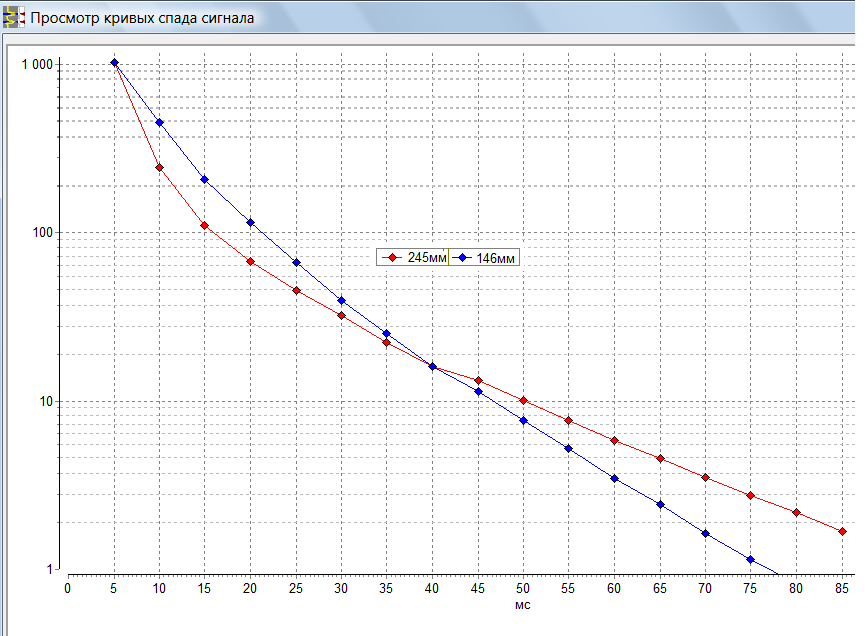Click the blue data point at 45 ms
Image resolution: width=866 pixels, height=636 pixels.
pos(478,391)
